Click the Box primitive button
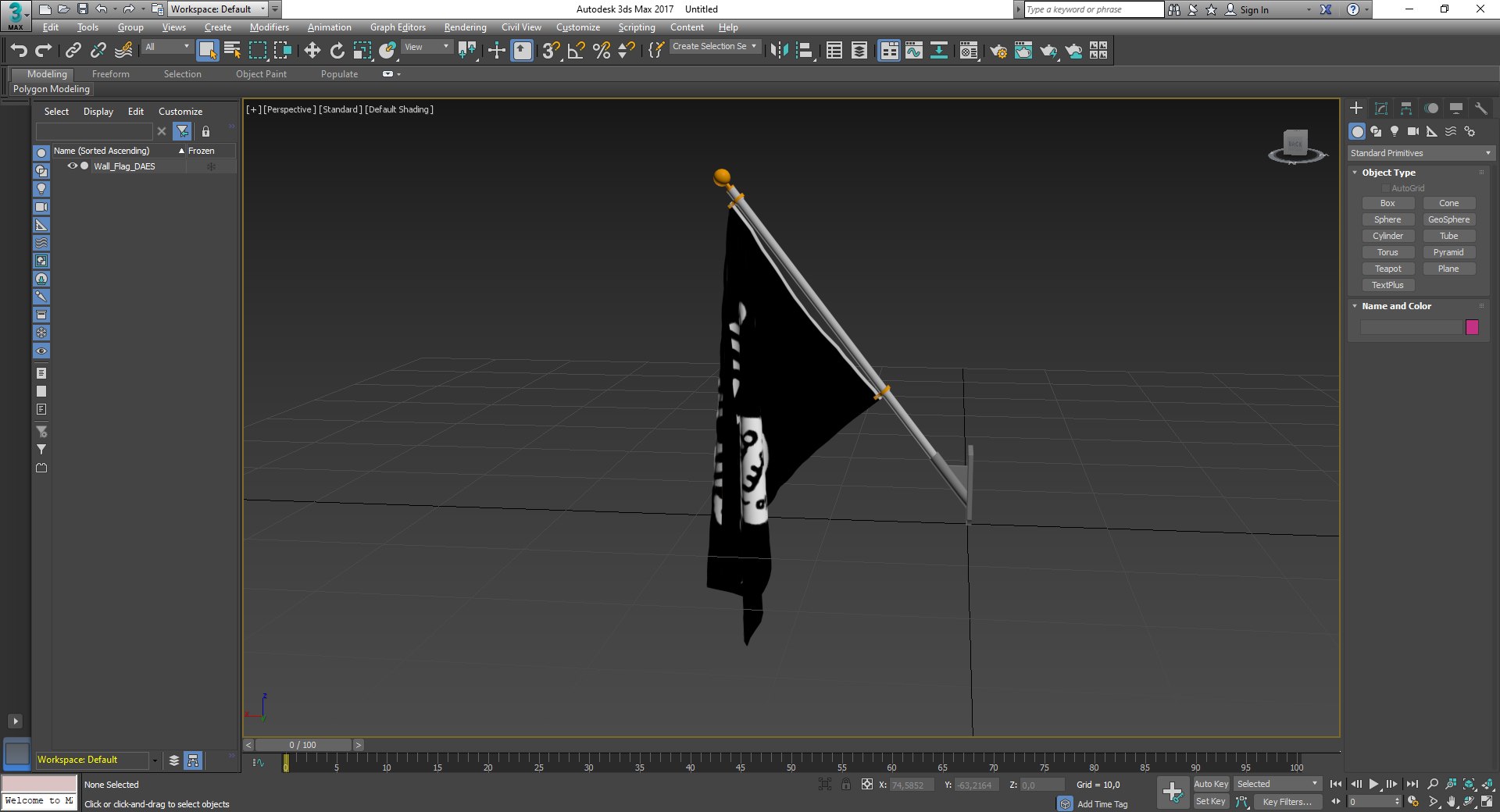Screen dimensions: 1500x812 [x=1387, y=203]
